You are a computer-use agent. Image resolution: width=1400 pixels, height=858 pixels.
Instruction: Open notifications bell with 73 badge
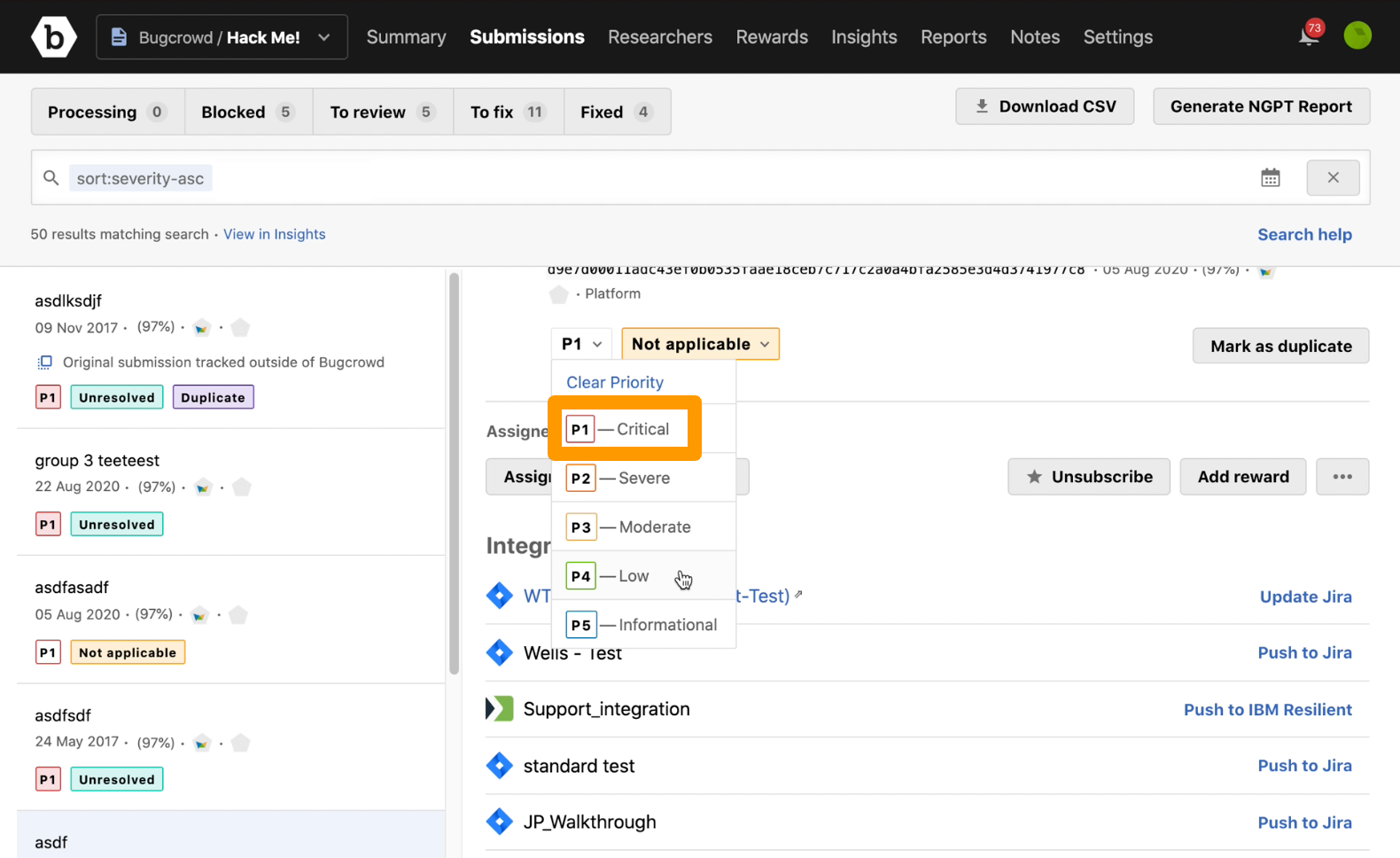[1311, 35]
